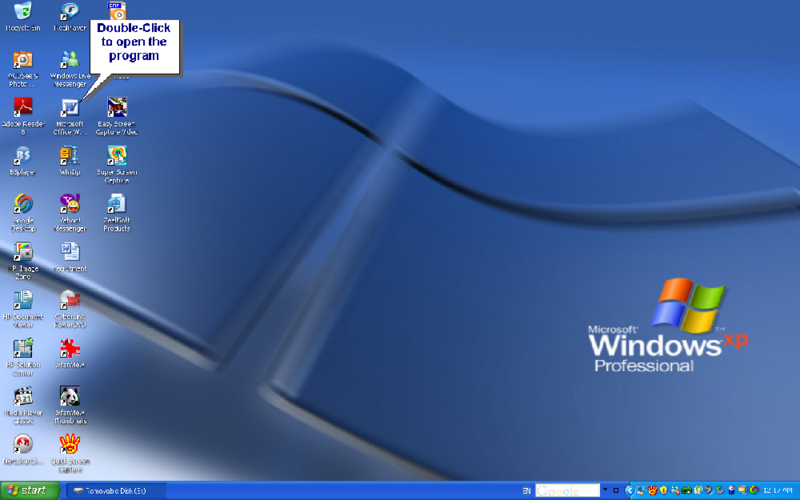Image resolution: width=800 pixels, height=500 pixels.
Task: Select the CyberLink PowerDVD shortcut
Action: pyautogui.click(x=70, y=309)
